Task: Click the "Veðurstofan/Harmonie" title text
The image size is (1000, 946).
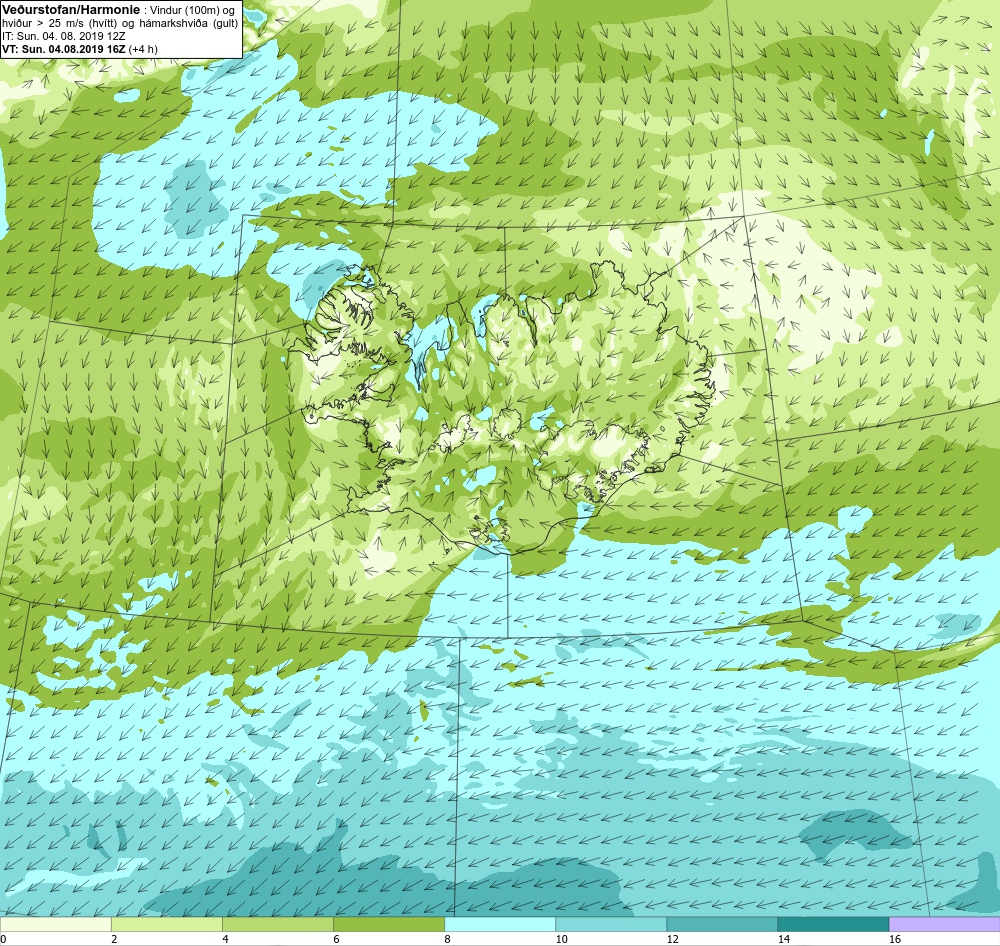Action: pos(71,10)
